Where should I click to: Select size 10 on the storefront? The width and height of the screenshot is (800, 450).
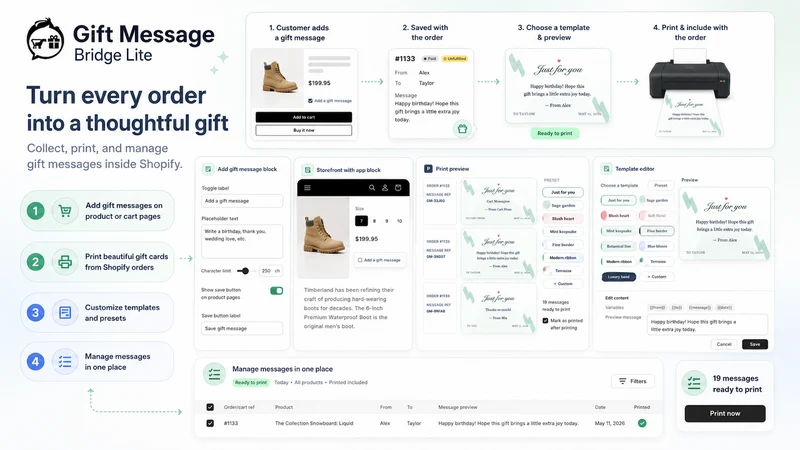tap(399, 221)
